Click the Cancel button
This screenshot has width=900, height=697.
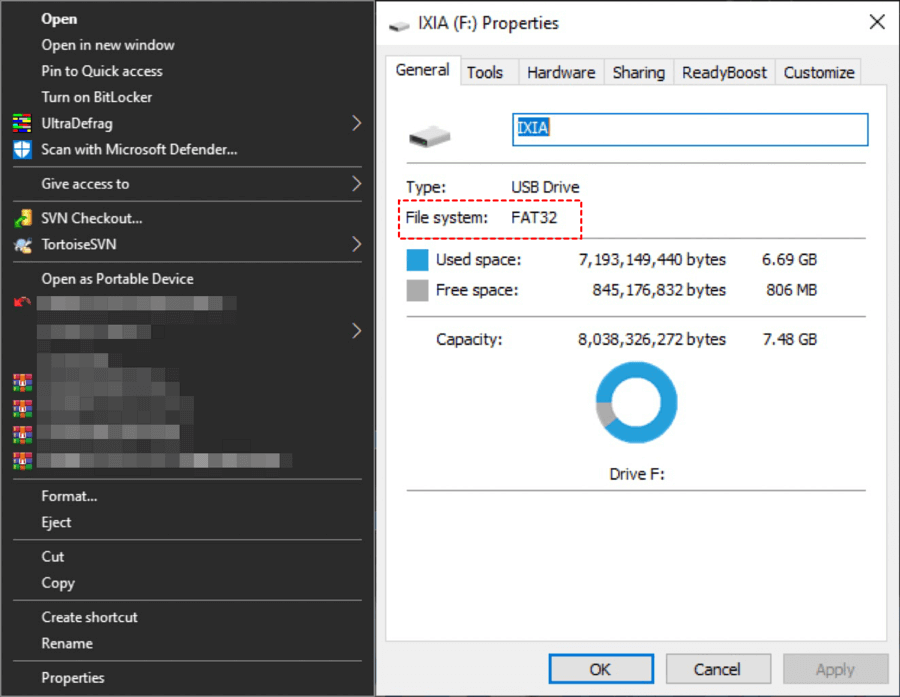(x=717, y=669)
